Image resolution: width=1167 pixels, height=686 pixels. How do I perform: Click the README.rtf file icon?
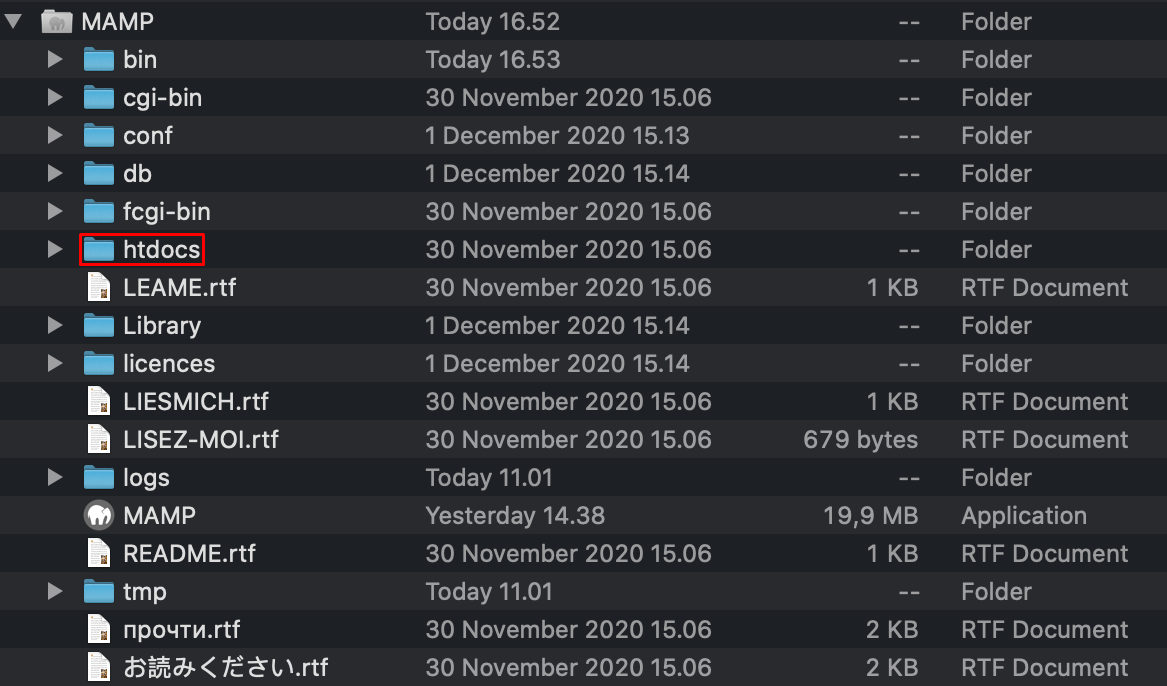[98, 554]
